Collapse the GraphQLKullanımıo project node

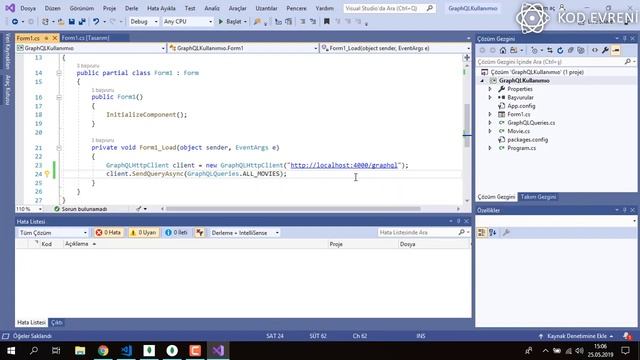482,81
